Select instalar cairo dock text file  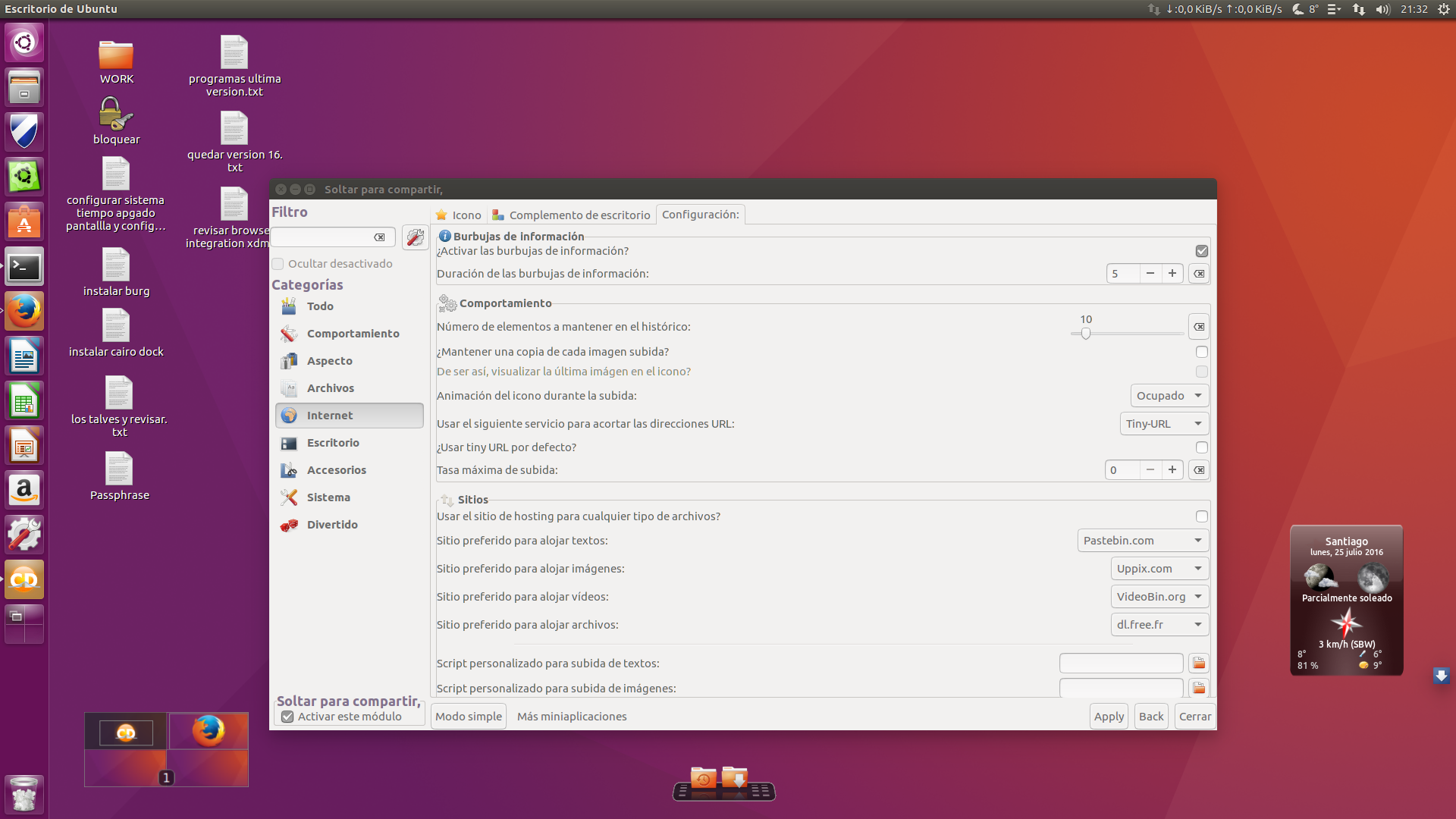coord(116,333)
